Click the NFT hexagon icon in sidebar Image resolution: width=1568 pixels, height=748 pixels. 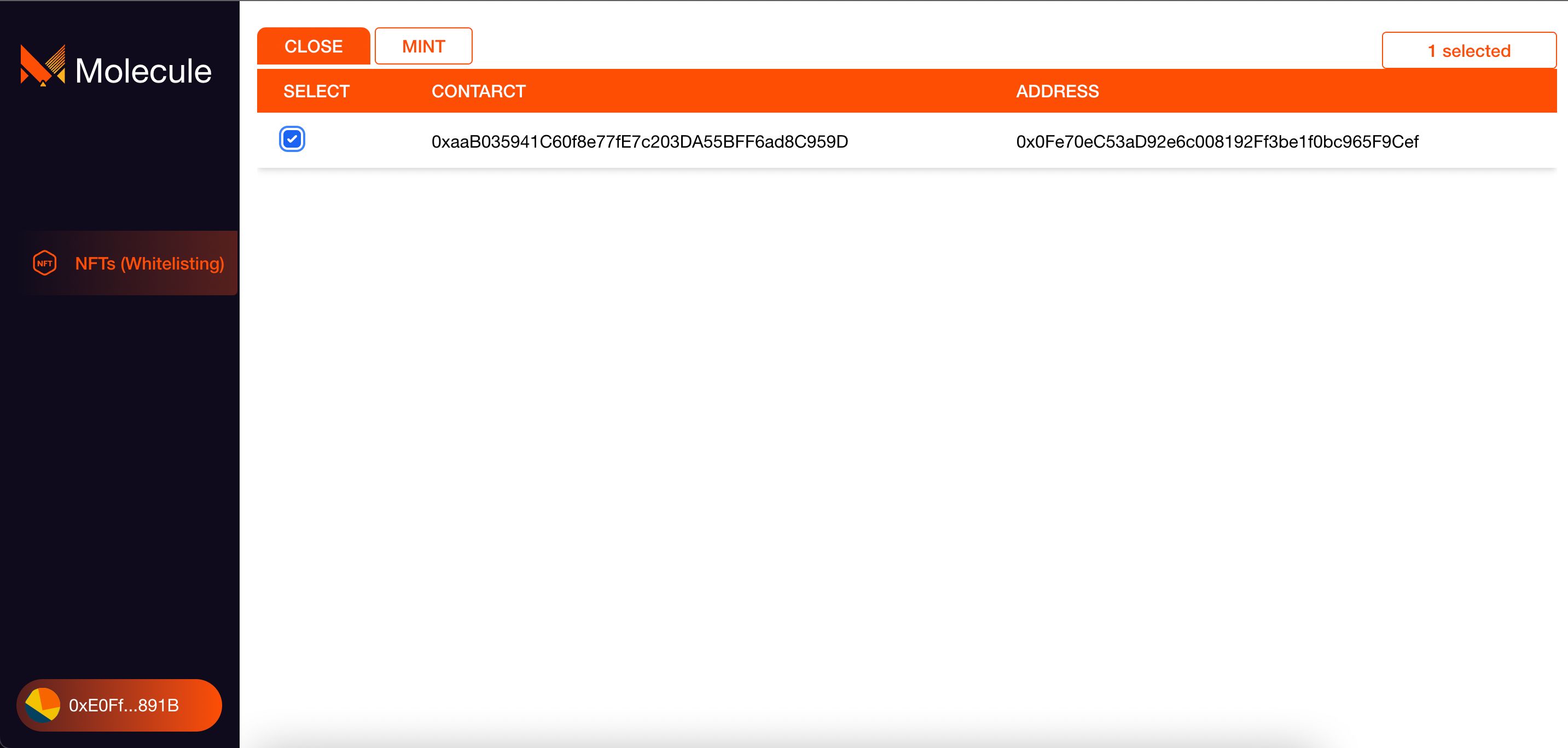44,264
